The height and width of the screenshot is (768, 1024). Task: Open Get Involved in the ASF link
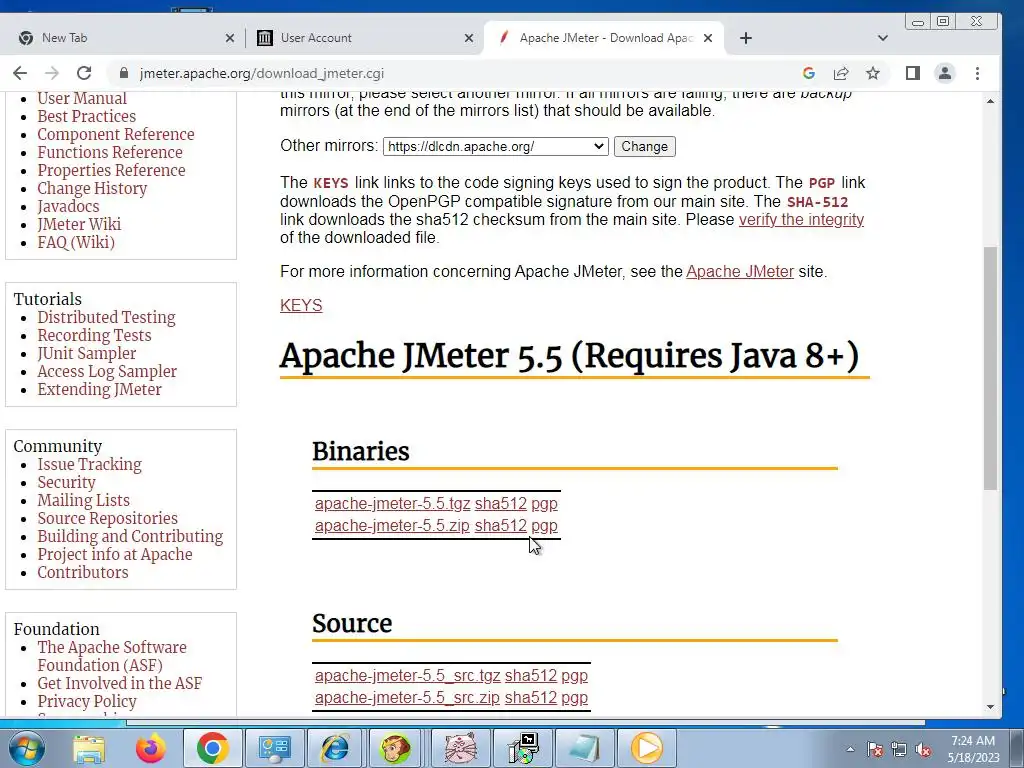click(120, 683)
